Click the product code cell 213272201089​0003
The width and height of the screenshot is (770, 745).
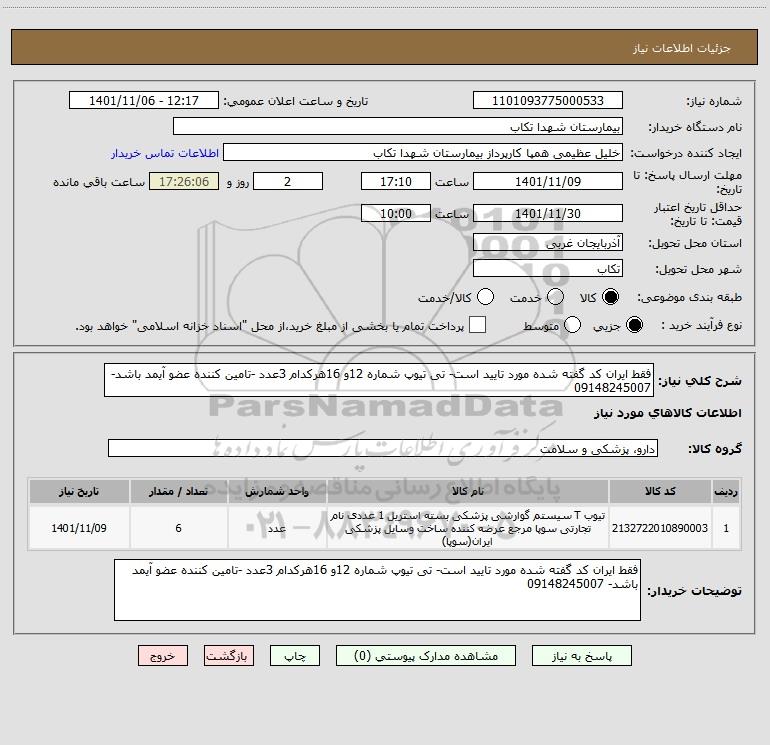[660, 528]
